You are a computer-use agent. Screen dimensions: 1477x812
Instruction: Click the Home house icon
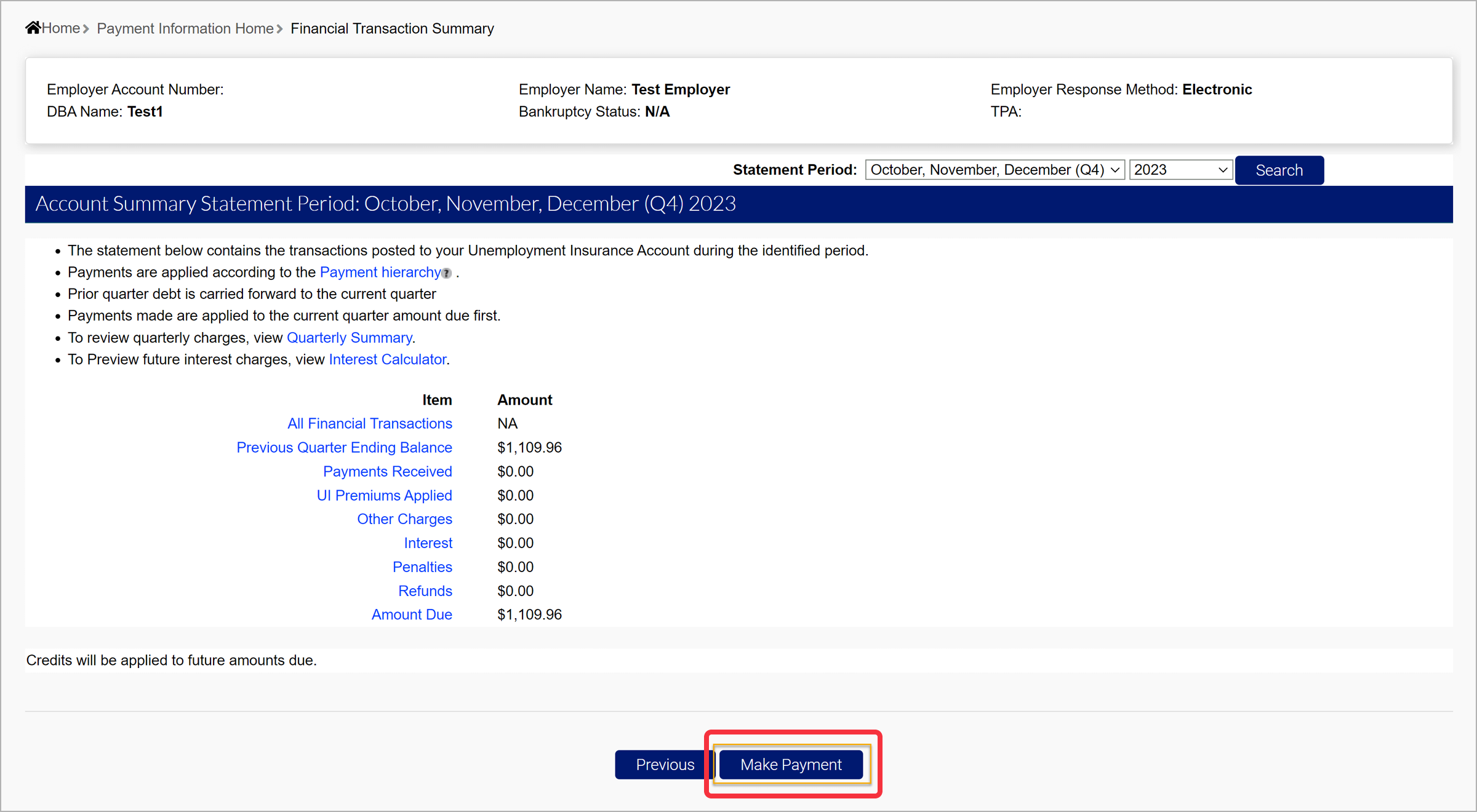click(33, 28)
